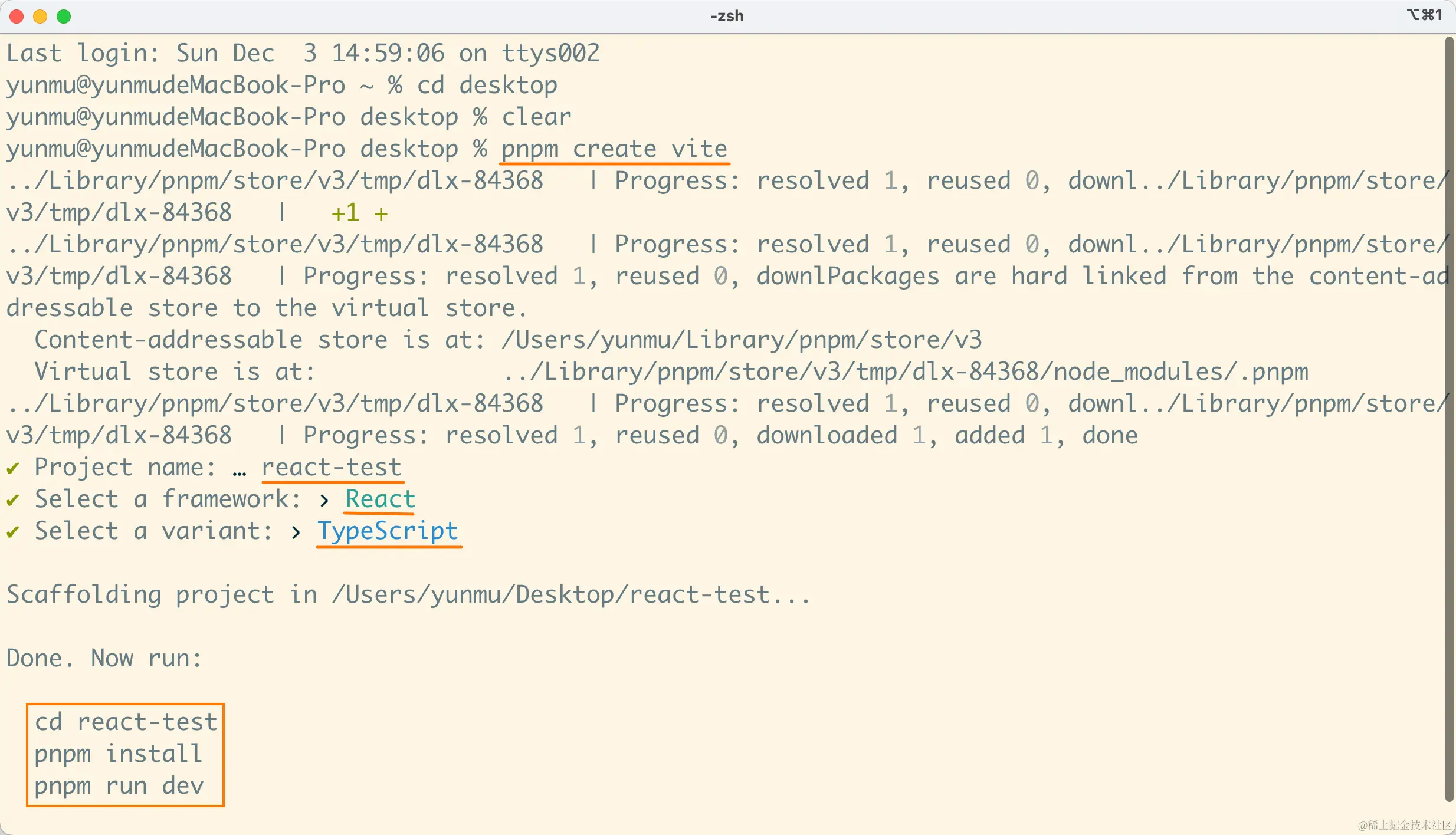Click the checkmark beside Select a framework
The image size is (1456, 835).
point(13,500)
